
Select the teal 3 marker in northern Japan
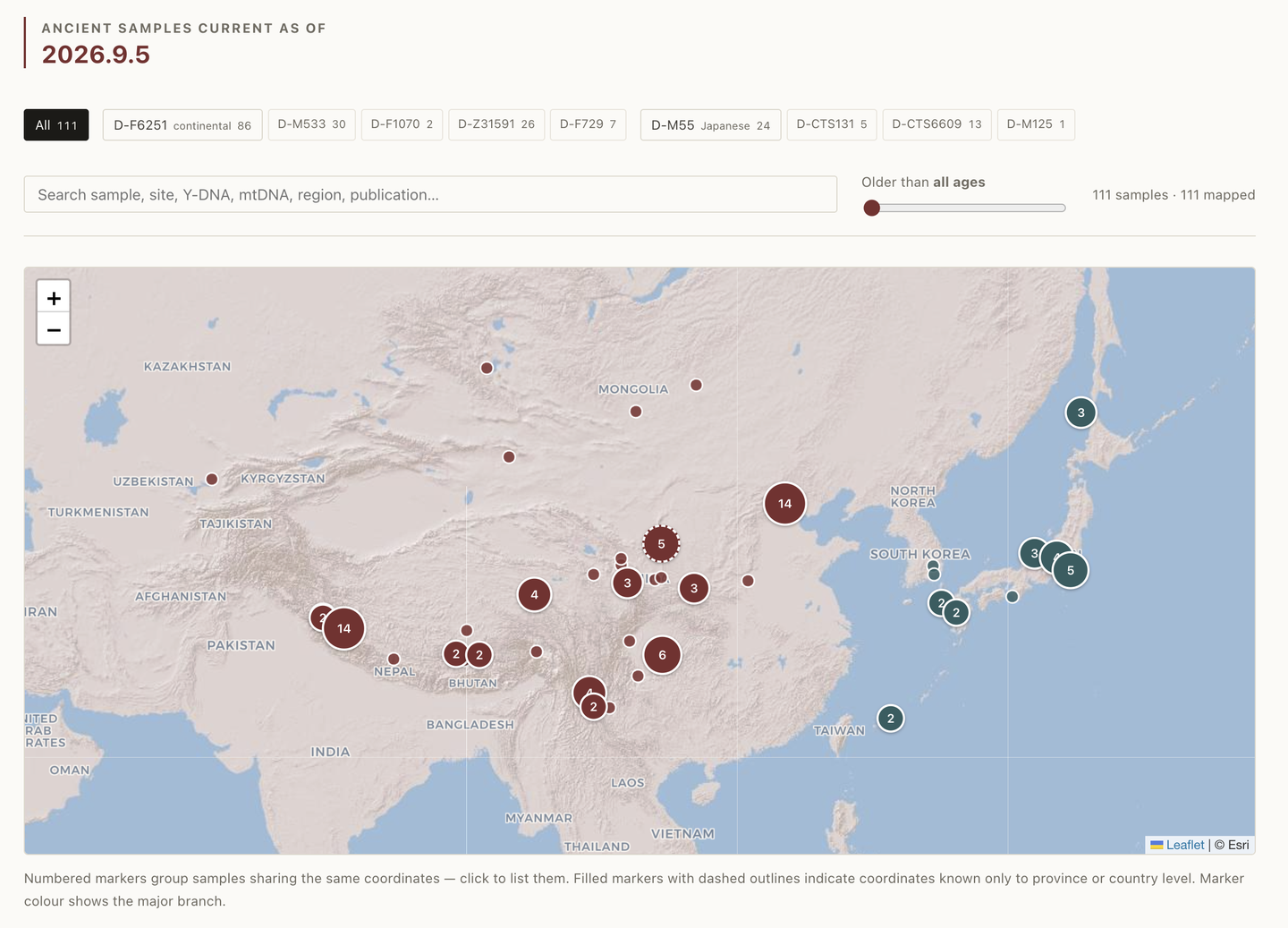pos(1080,413)
